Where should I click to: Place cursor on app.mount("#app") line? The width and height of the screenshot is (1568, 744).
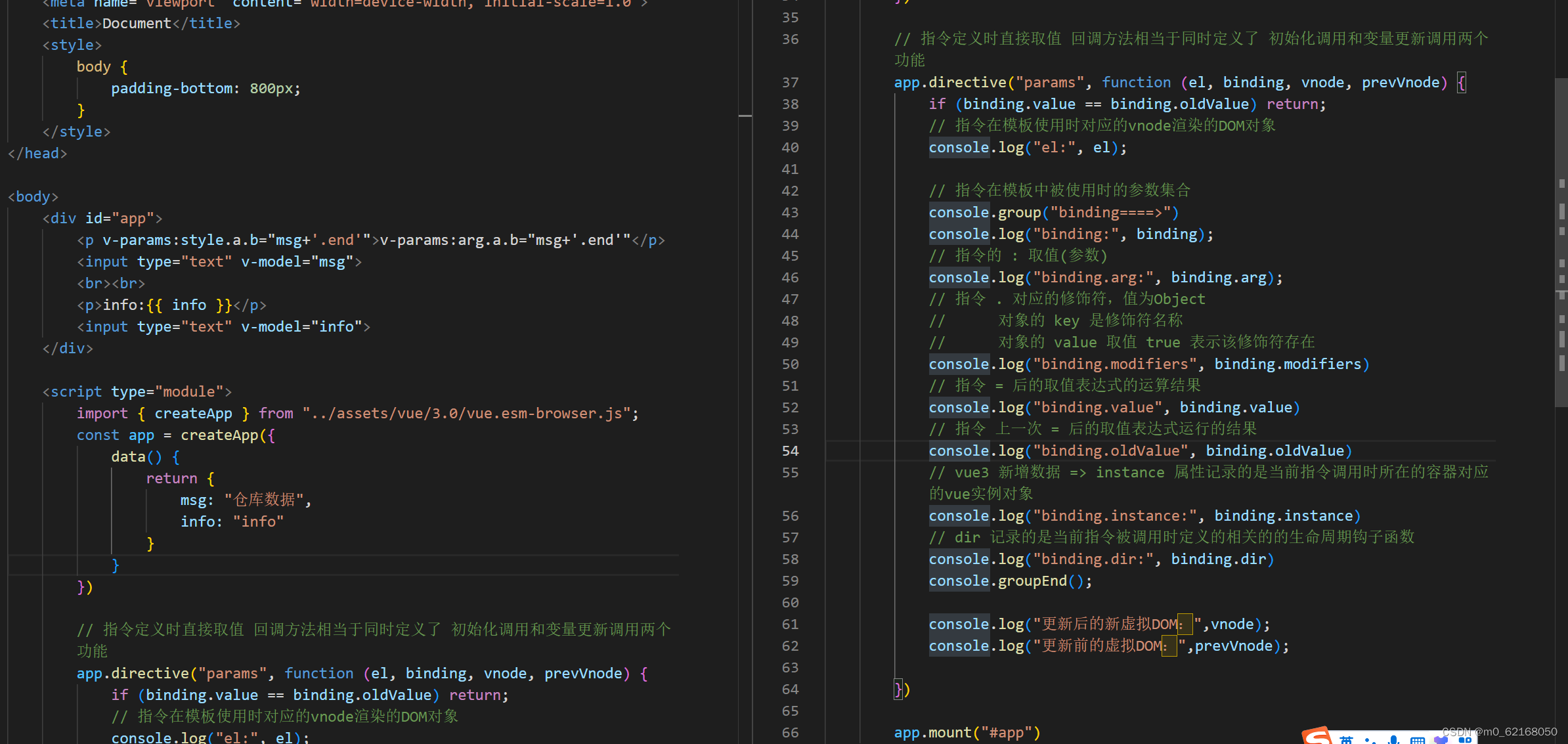[x=967, y=733]
